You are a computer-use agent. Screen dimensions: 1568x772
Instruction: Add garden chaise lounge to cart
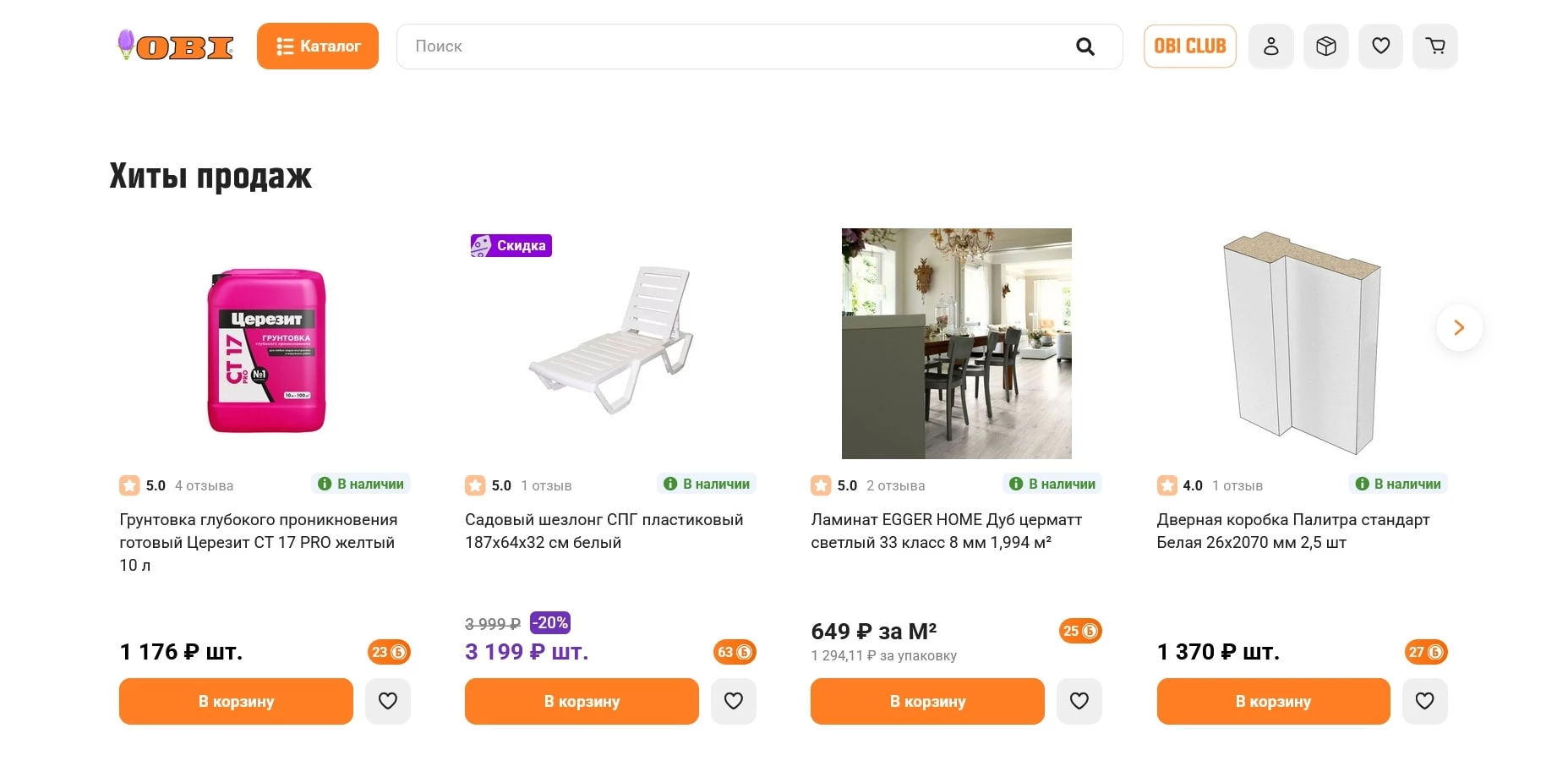pyautogui.click(x=582, y=701)
